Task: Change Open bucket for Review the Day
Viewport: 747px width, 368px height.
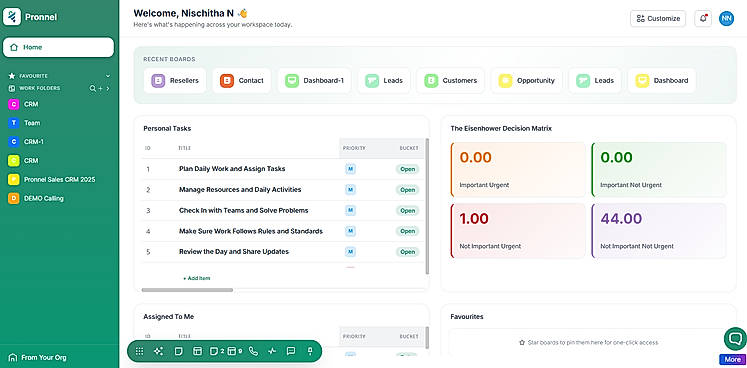Action: coord(407,252)
